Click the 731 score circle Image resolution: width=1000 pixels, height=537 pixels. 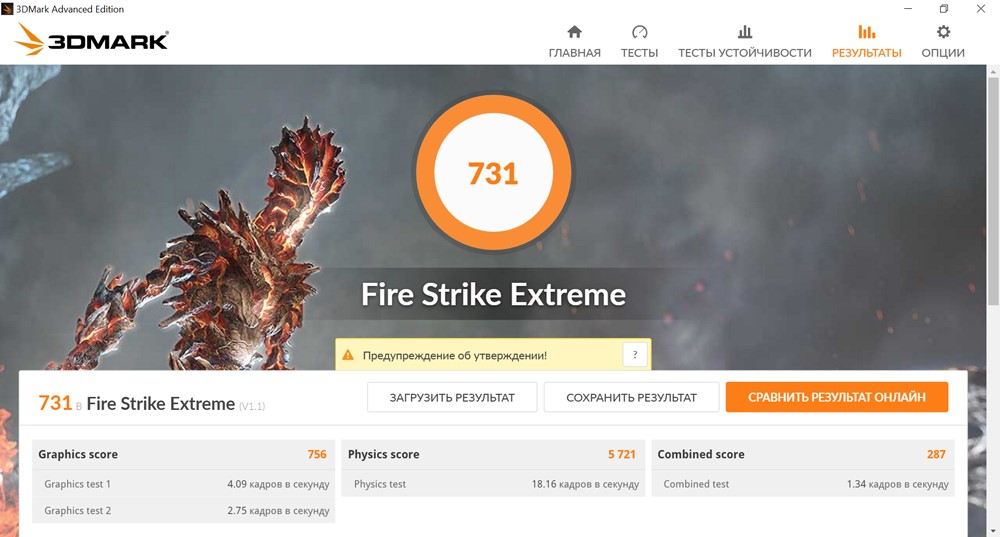pos(493,173)
